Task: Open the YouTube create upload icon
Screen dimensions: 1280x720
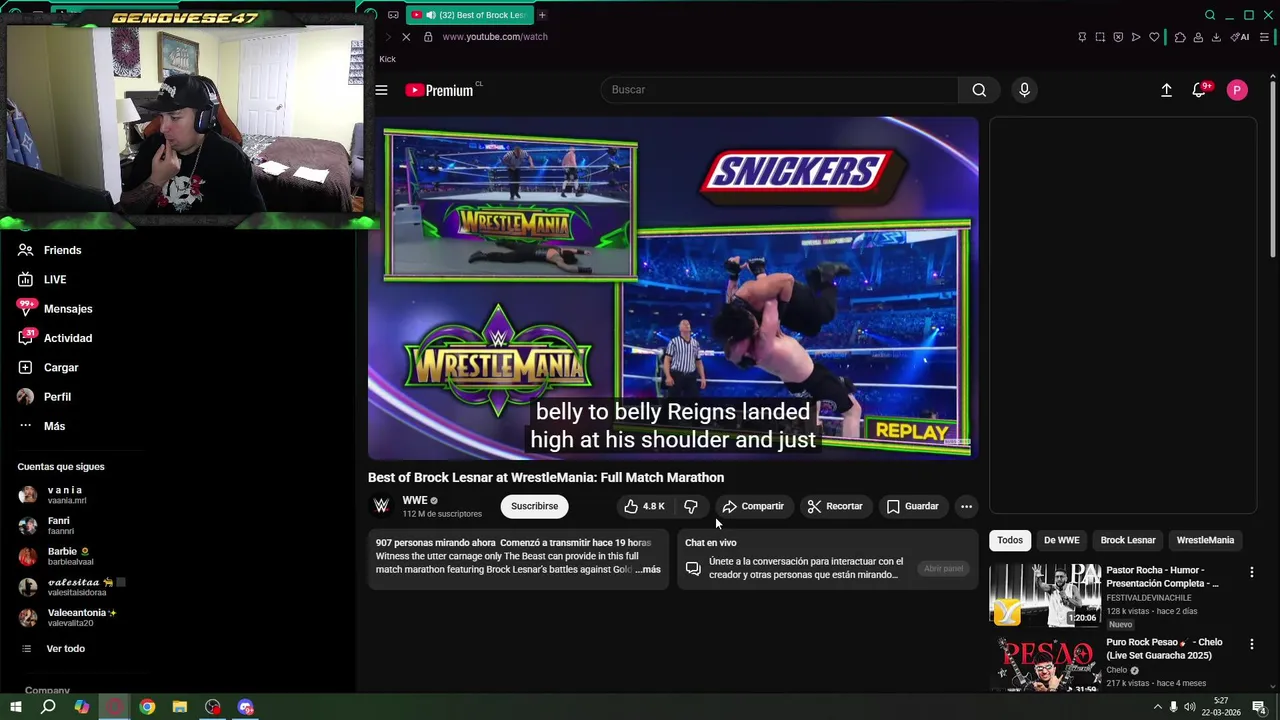Action: point(1166,90)
